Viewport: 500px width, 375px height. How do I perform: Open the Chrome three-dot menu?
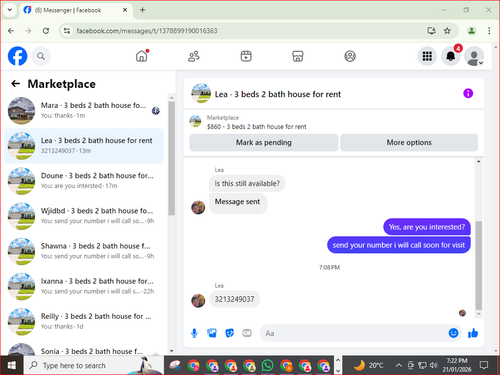(x=489, y=31)
